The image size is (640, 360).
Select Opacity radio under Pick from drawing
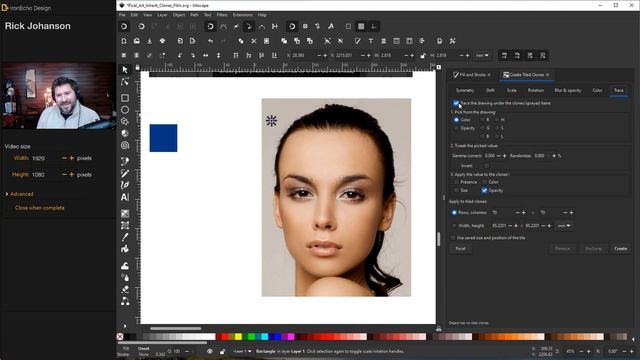point(456,128)
